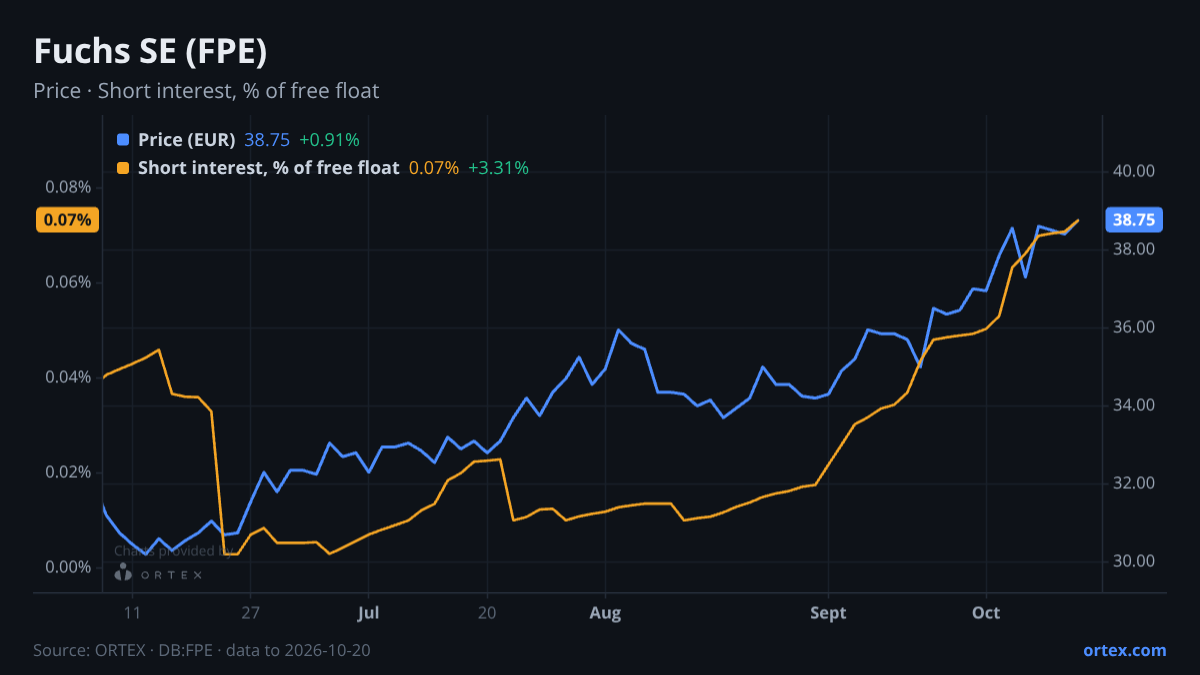Screen dimensions: 1200x675
Task: Click the 20 date axis label
Action: (487, 613)
